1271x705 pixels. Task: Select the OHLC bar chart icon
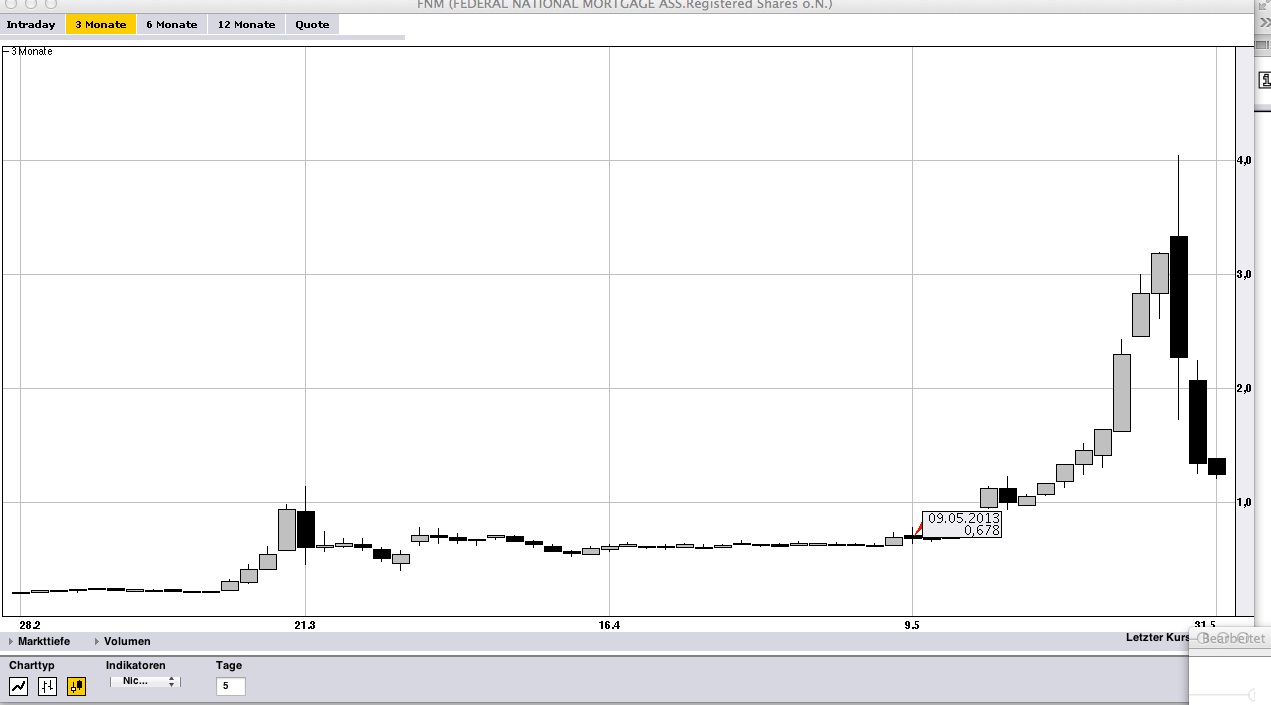[47, 686]
